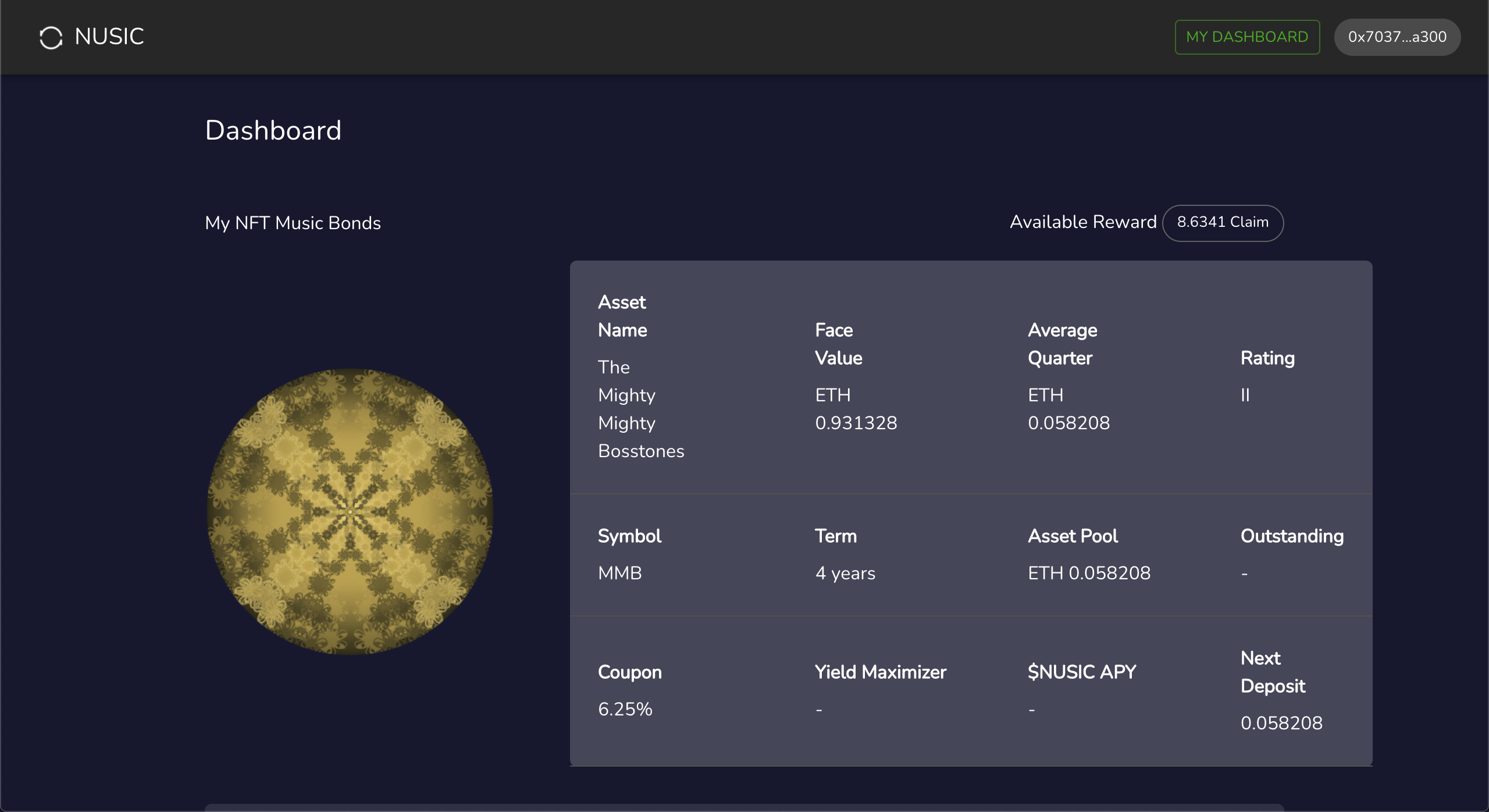Select the My NFT Music Bonds heading
Image resolution: width=1489 pixels, height=812 pixels.
(x=293, y=223)
